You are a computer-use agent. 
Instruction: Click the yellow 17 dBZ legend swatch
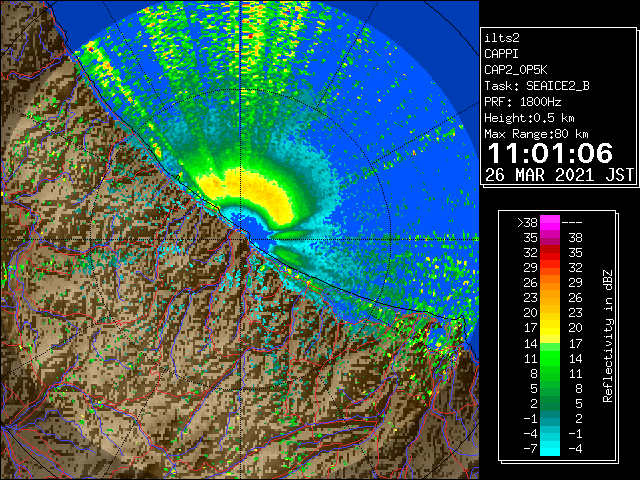[x=550, y=328]
